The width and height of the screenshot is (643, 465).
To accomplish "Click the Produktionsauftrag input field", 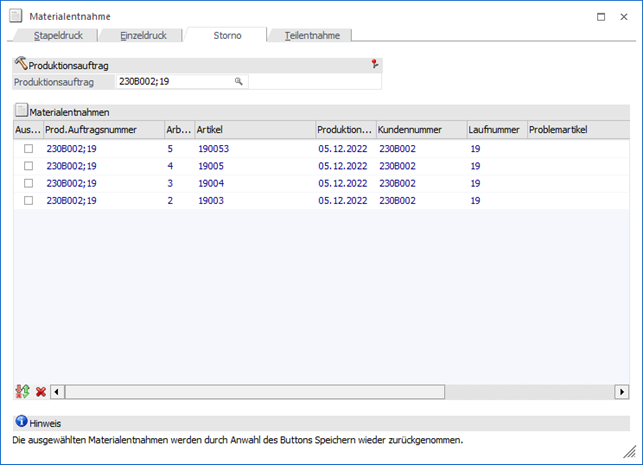I will [175, 81].
